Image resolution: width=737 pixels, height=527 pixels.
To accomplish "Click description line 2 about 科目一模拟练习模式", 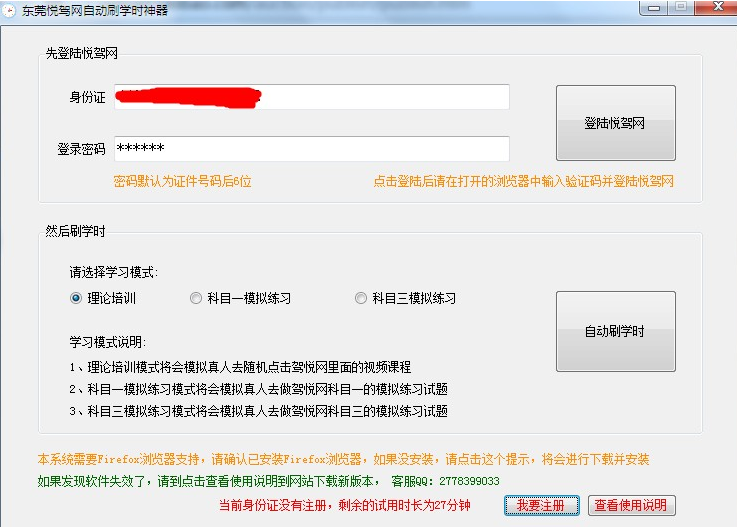I will (259, 389).
